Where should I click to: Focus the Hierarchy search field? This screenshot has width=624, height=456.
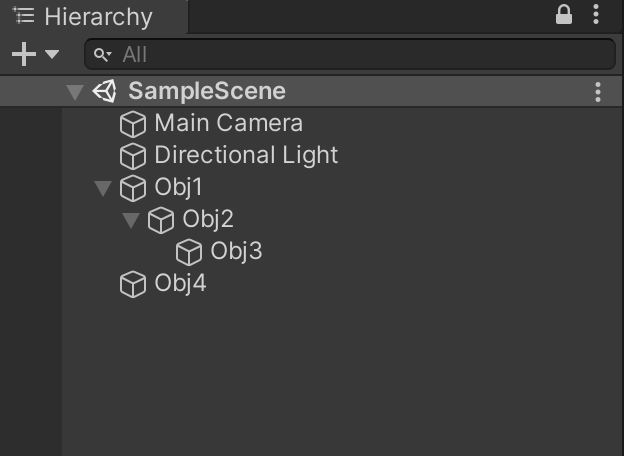click(x=350, y=54)
